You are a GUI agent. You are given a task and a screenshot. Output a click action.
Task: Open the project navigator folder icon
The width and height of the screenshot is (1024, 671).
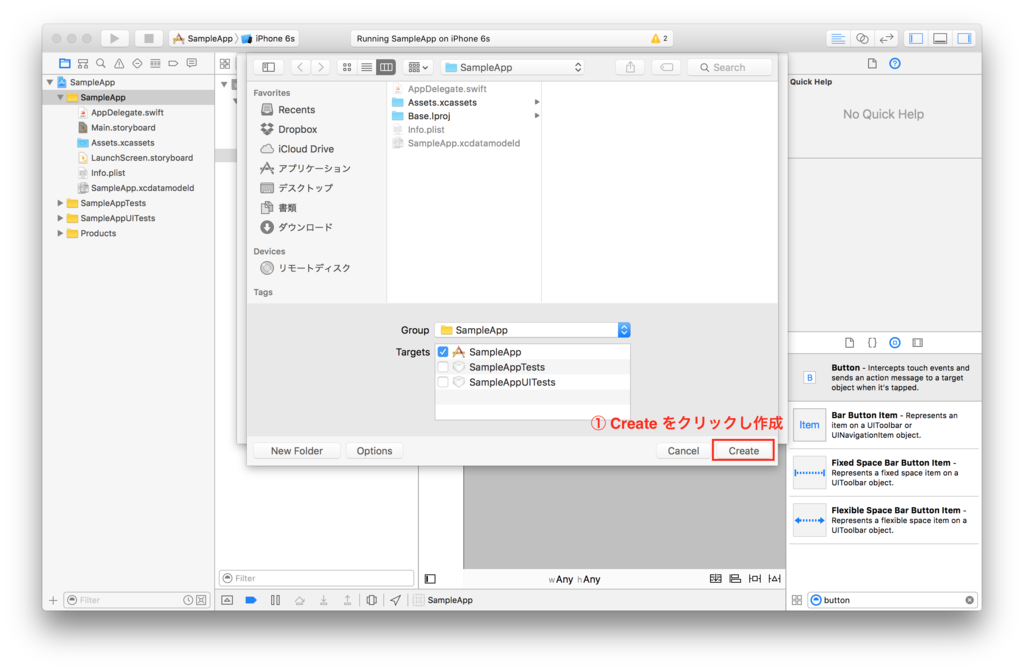point(64,63)
